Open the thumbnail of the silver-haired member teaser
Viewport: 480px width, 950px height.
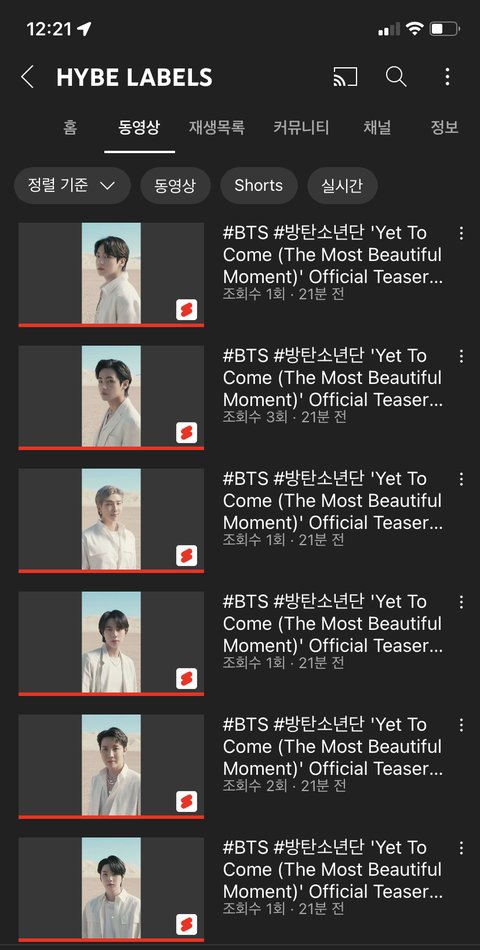tap(111, 519)
